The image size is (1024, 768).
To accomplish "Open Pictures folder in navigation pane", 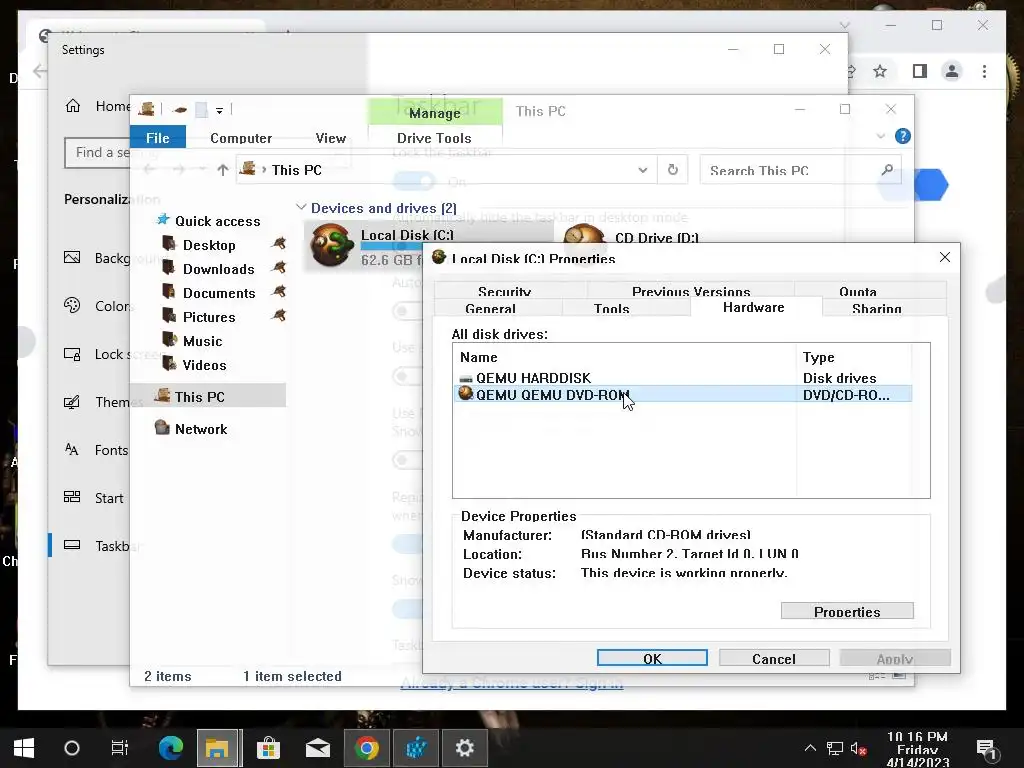I will tap(209, 317).
